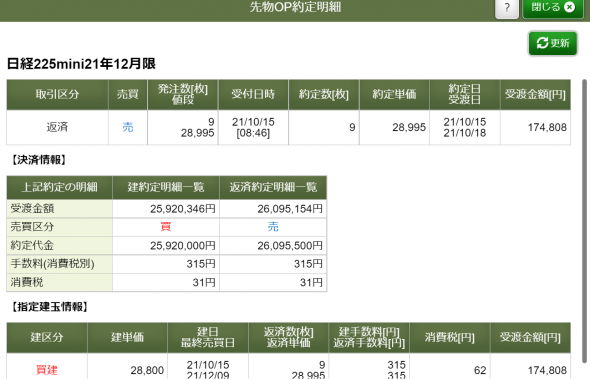Select the 約定単価 column header

394,94
